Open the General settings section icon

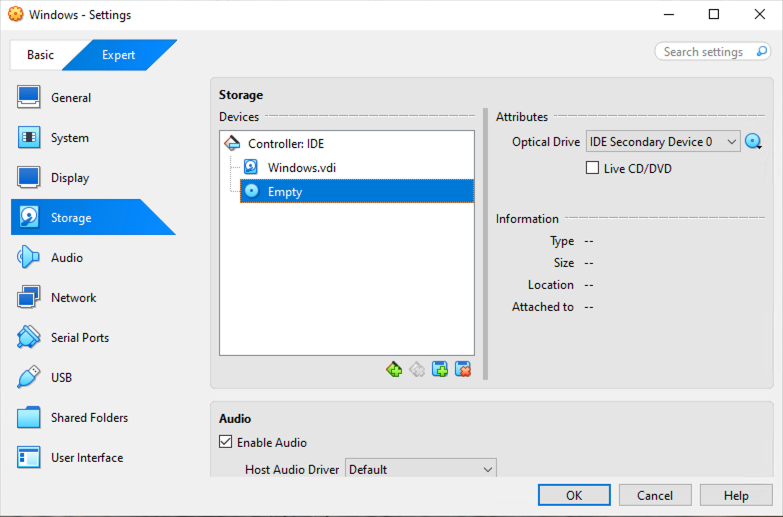tap(28, 97)
